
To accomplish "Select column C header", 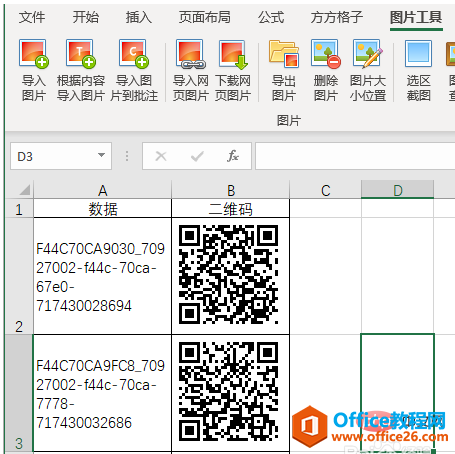I will (325, 190).
